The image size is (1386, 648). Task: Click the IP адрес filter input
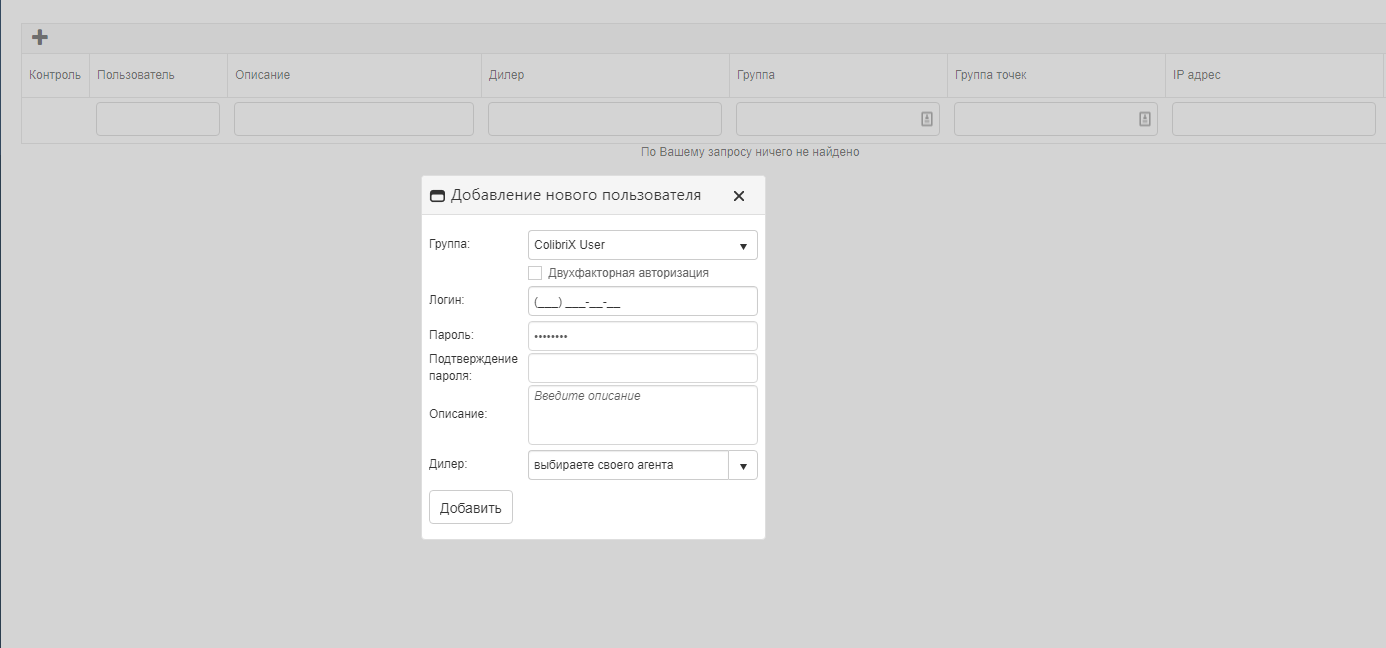(x=1274, y=119)
